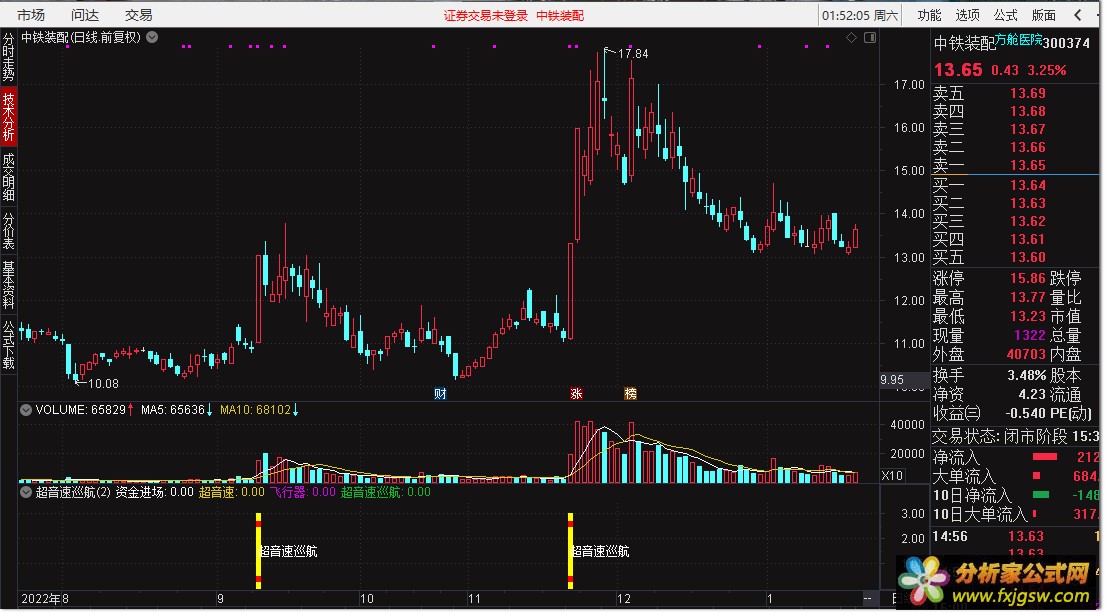Image resolution: width=1106 pixels, height=613 pixels.
Task: Open the 版面 menu
Action: (1043, 15)
